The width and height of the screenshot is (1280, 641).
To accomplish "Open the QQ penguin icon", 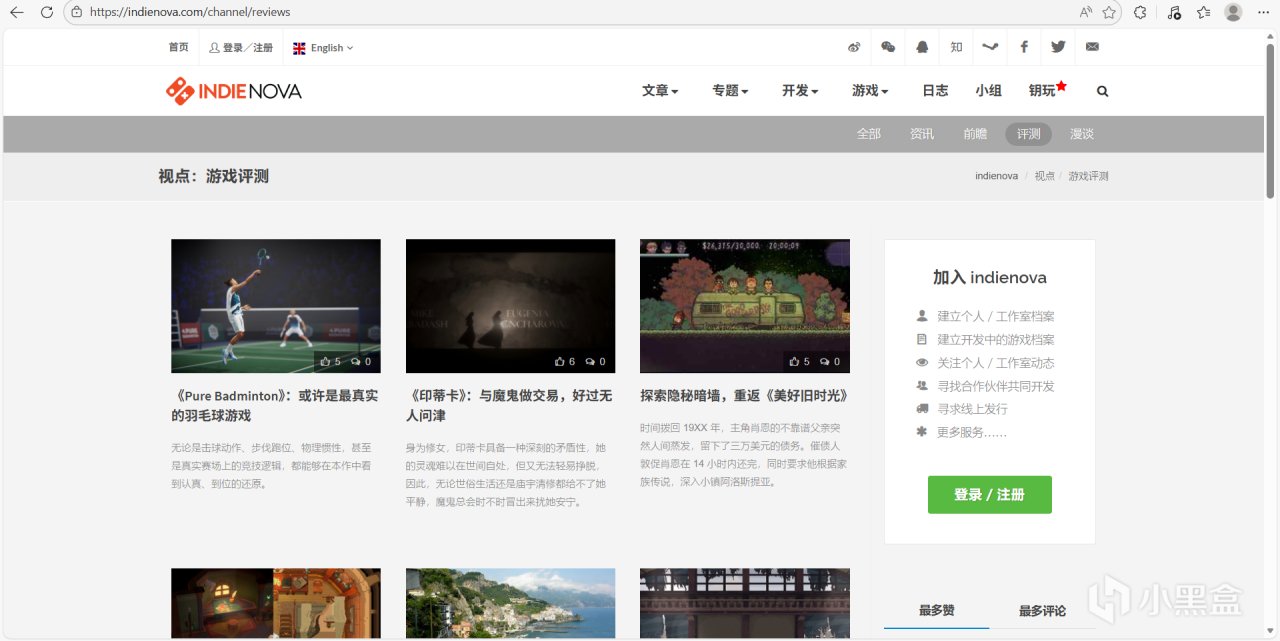I will pos(922,47).
